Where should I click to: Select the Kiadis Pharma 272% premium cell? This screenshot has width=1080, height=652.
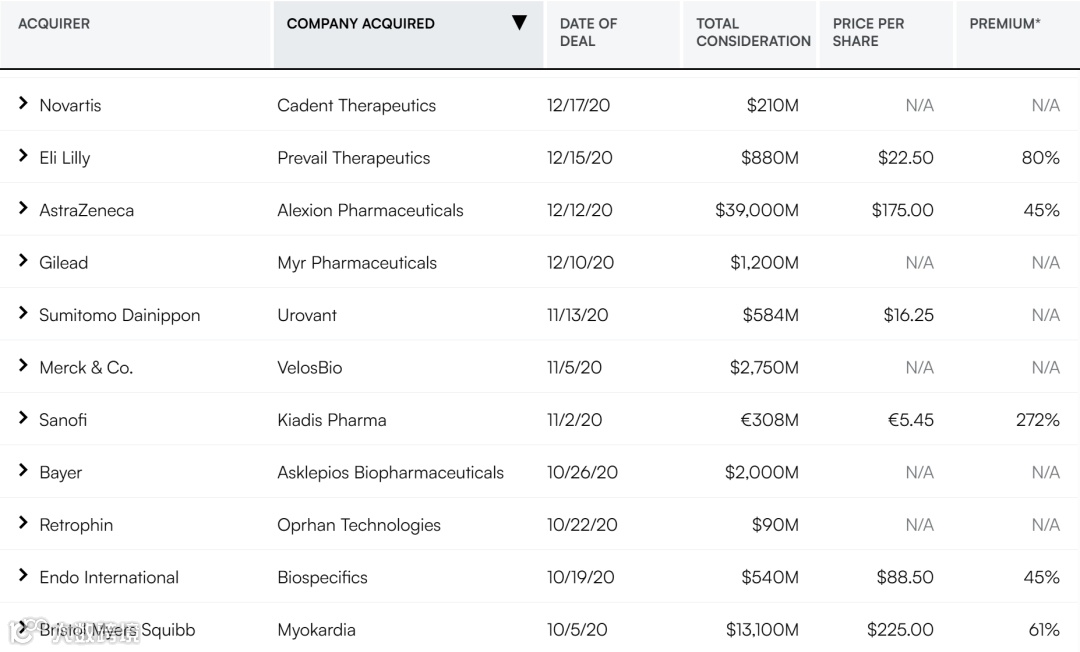[x=1037, y=420]
